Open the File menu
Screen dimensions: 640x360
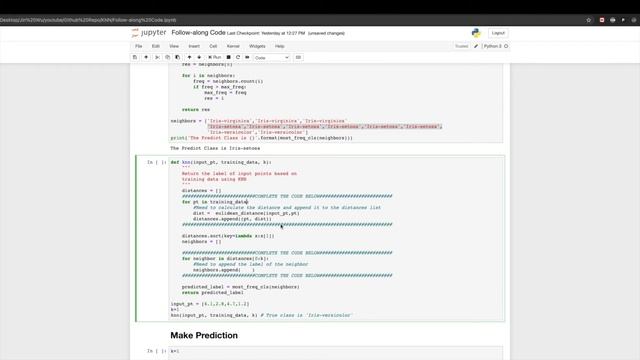[139, 46]
